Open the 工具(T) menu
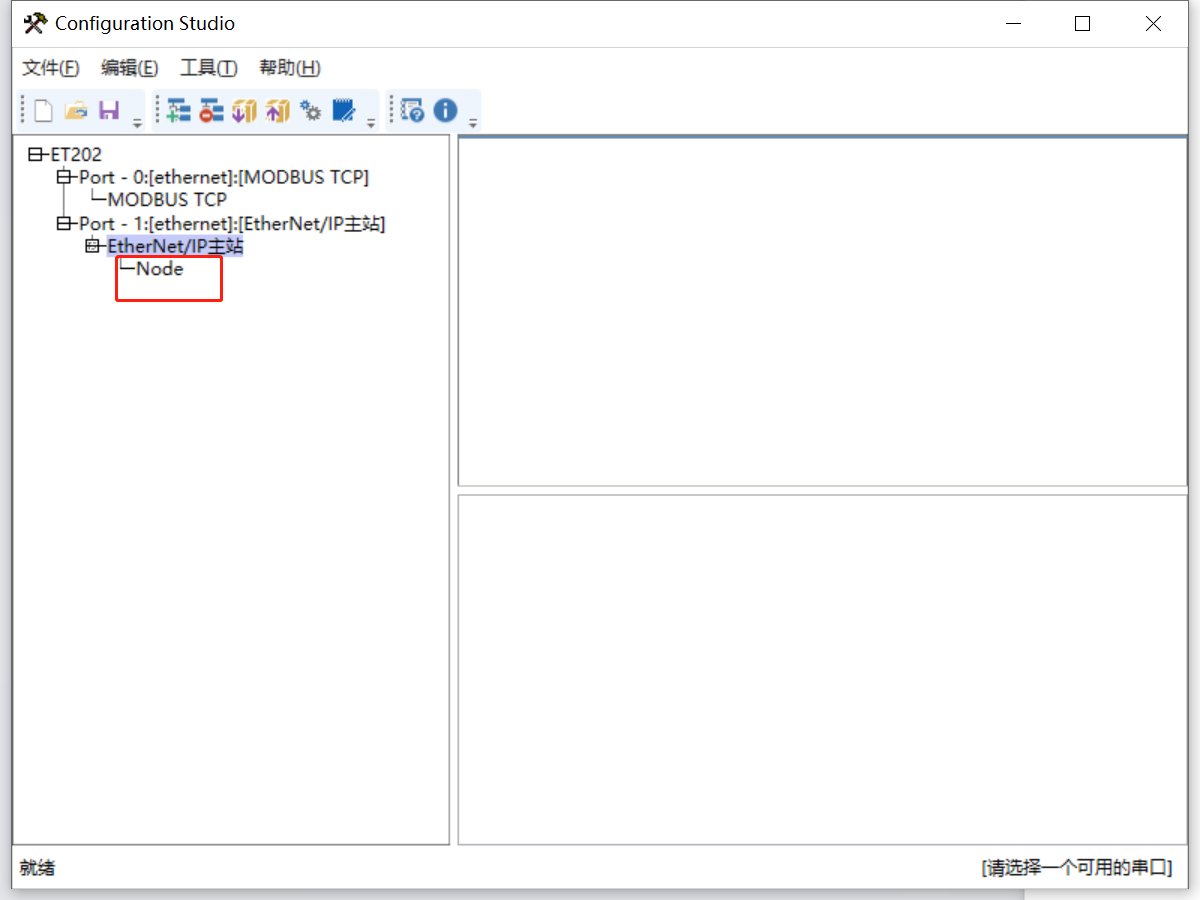Viewport: 1200px width, 900px height. click(209, 68)
